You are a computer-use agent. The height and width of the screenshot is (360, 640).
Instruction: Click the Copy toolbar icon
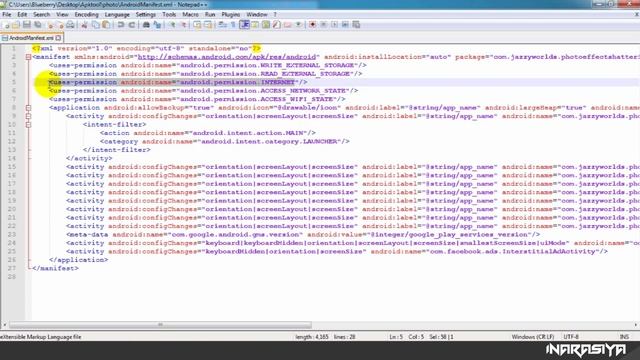click(x=96, y=25)
